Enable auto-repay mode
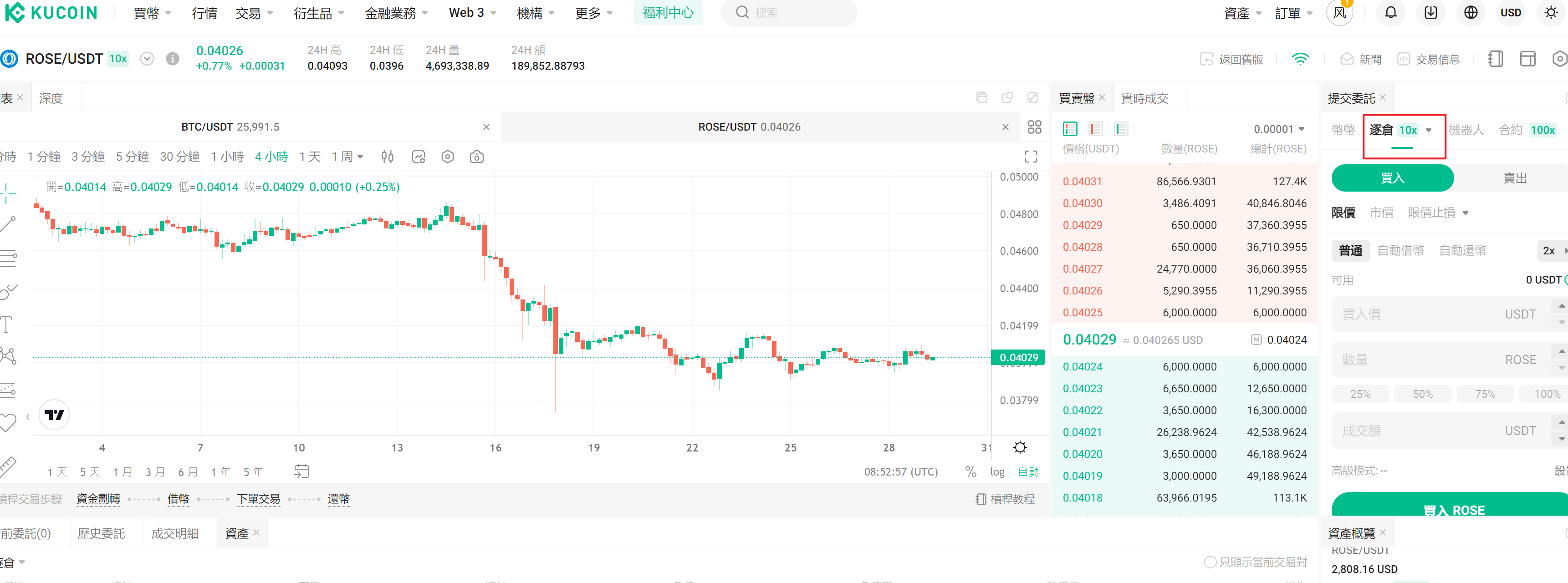 (1463, 251)
